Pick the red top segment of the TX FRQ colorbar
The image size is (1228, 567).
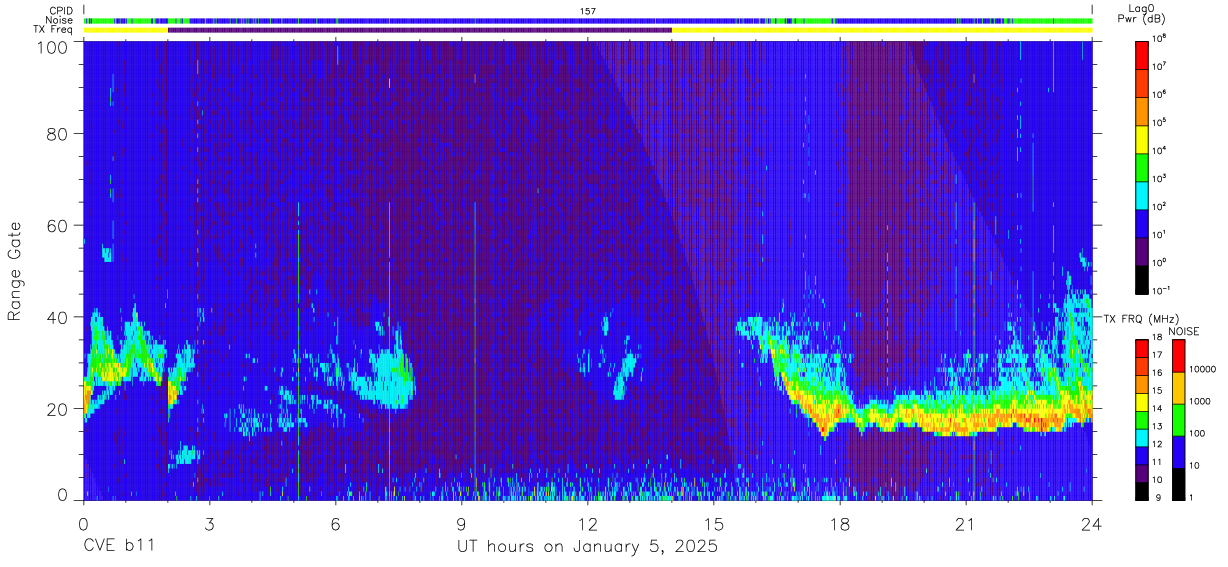point(1141,348)
